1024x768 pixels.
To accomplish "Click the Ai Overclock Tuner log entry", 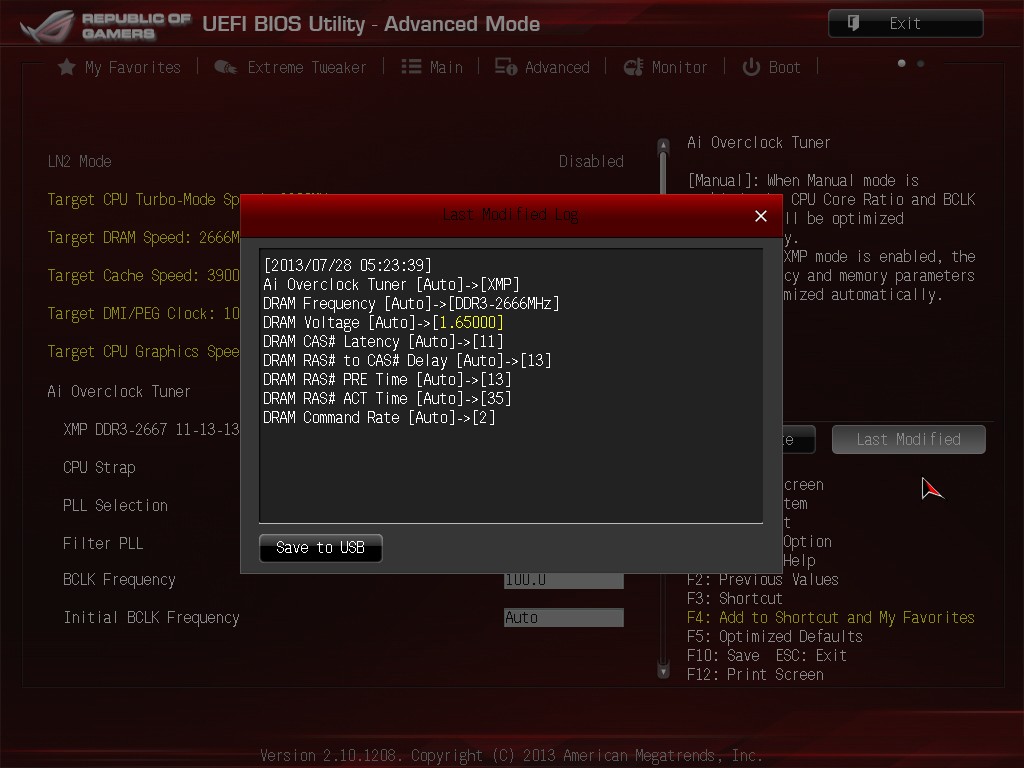I will (x=391, y=285).
